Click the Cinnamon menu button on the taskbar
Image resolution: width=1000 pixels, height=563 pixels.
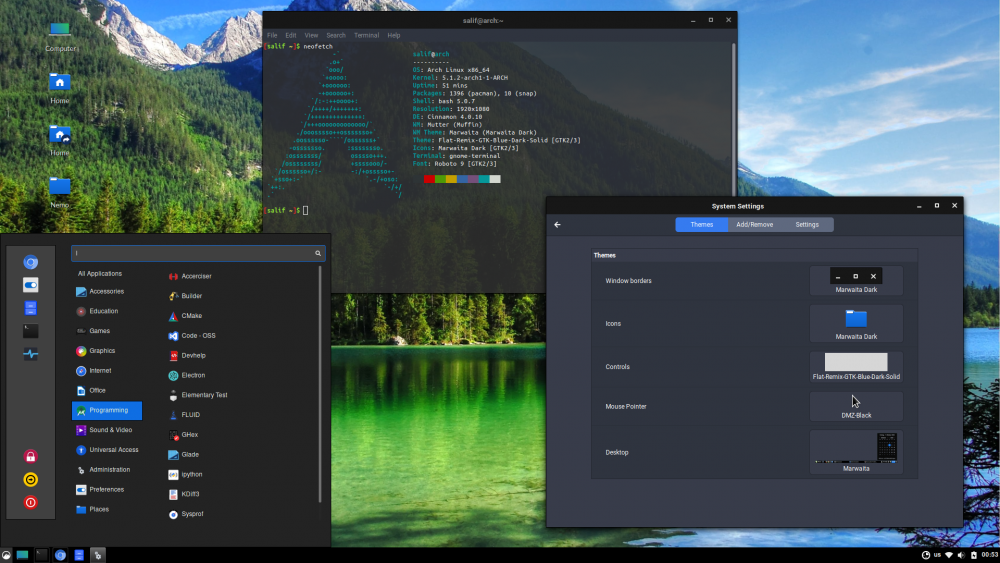coord(6,555)
